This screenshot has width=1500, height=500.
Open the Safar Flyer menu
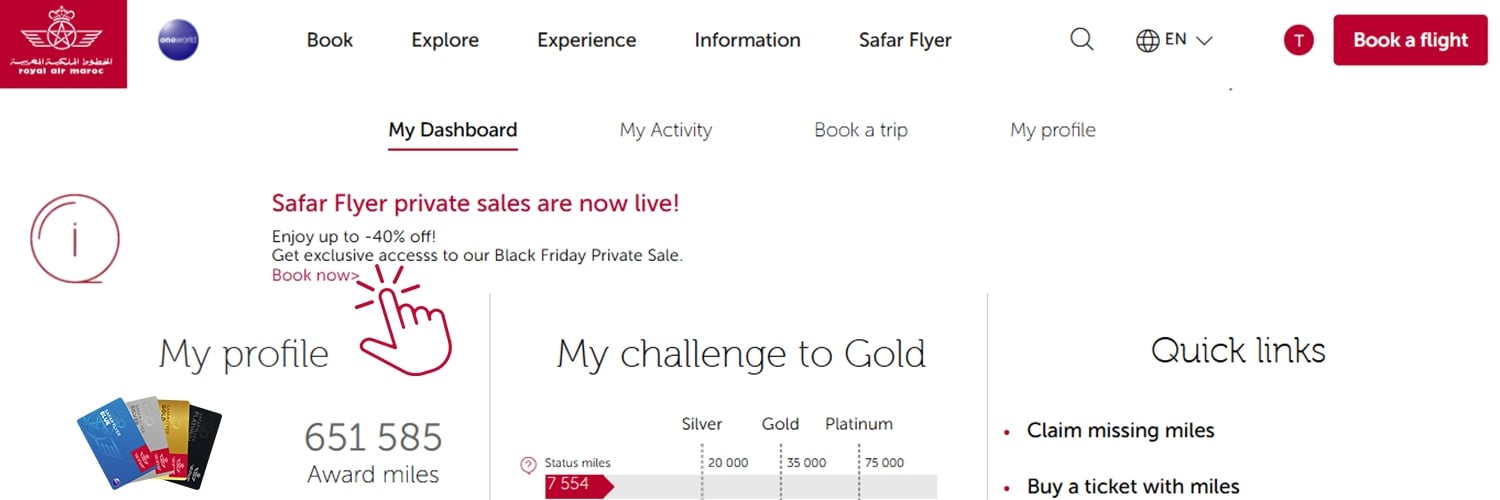click(905, 41)
